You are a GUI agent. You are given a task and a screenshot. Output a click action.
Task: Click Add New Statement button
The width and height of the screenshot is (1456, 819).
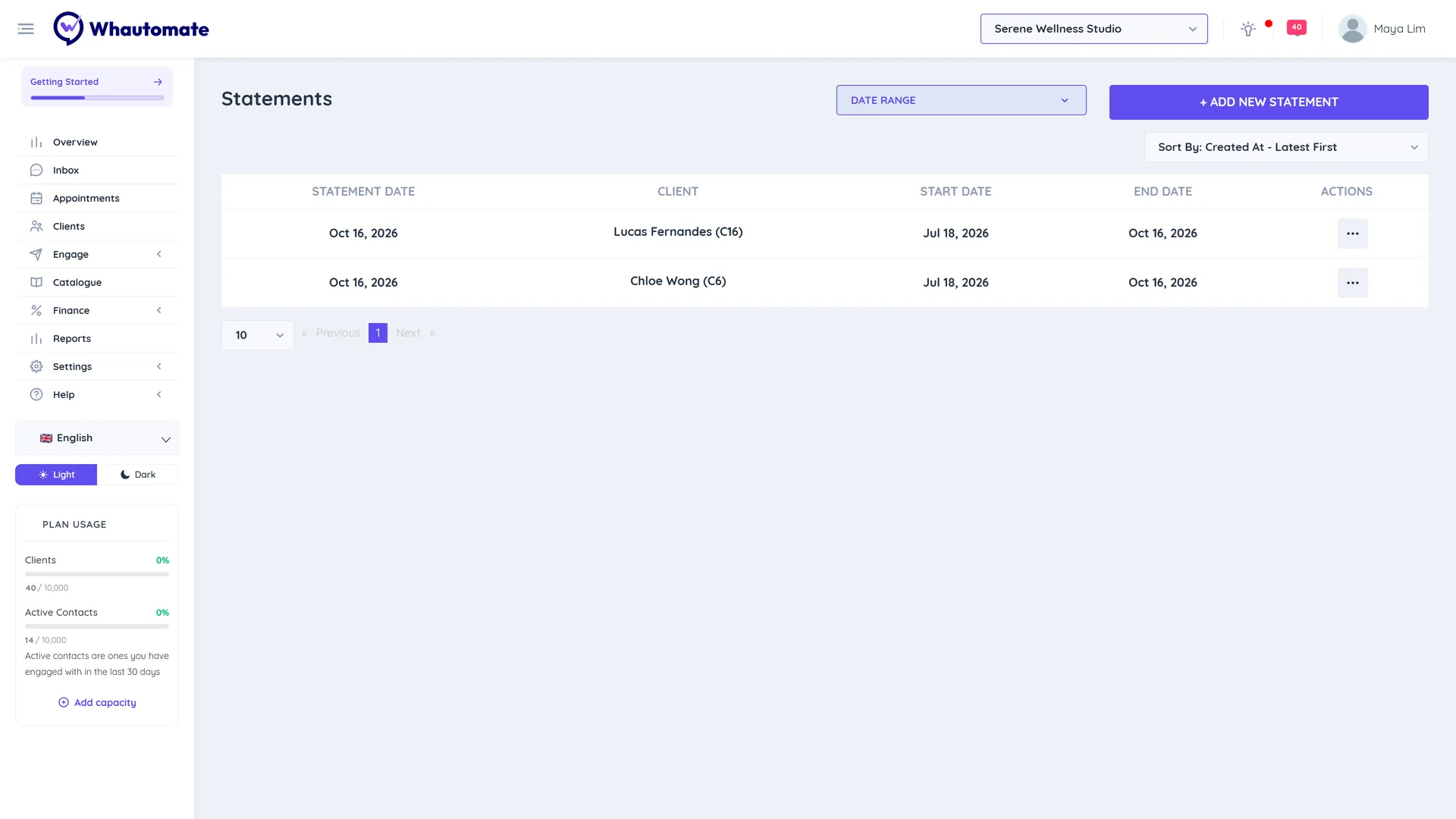click(1269, 102)
